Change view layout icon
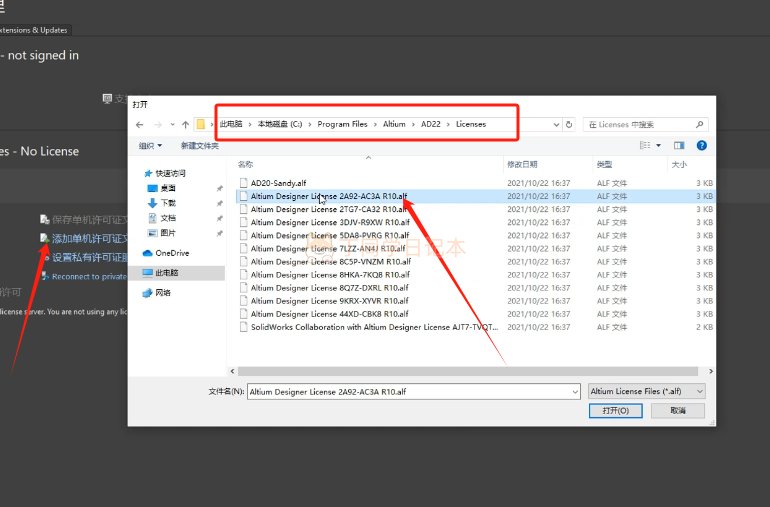Image resolution: width=770 pixels, height=507 pixels. [x=645, y=145]
